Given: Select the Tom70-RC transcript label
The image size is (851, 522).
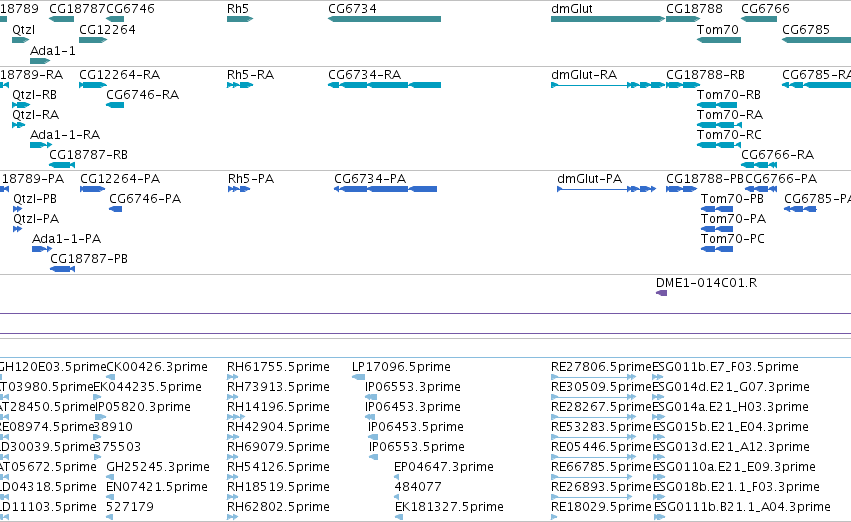Looking at the screenshot, I should coord(729,135).
